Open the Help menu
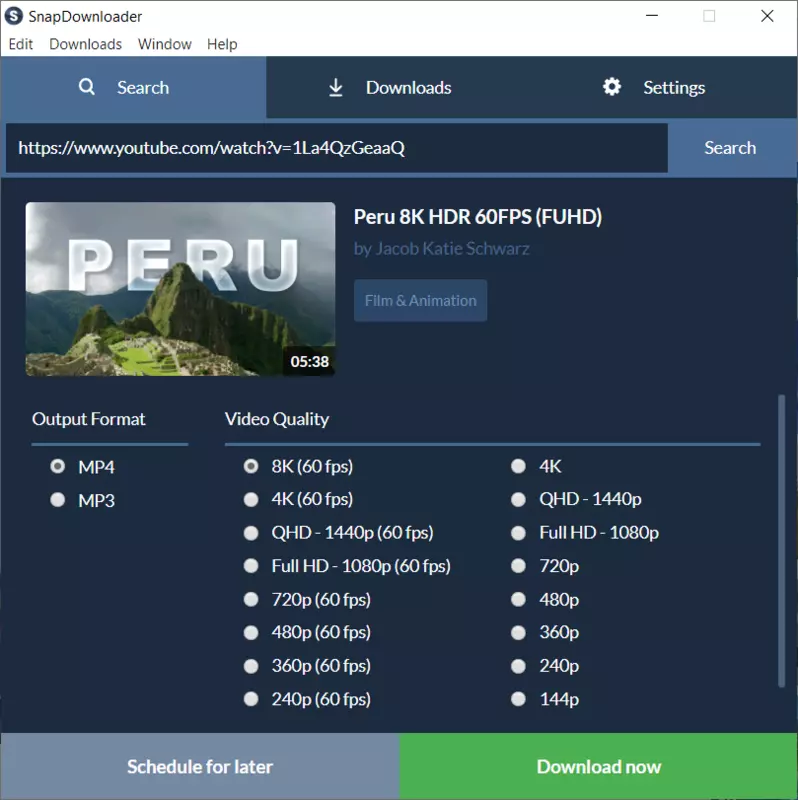This screenshot has height=800, width=798. (222, 44)
